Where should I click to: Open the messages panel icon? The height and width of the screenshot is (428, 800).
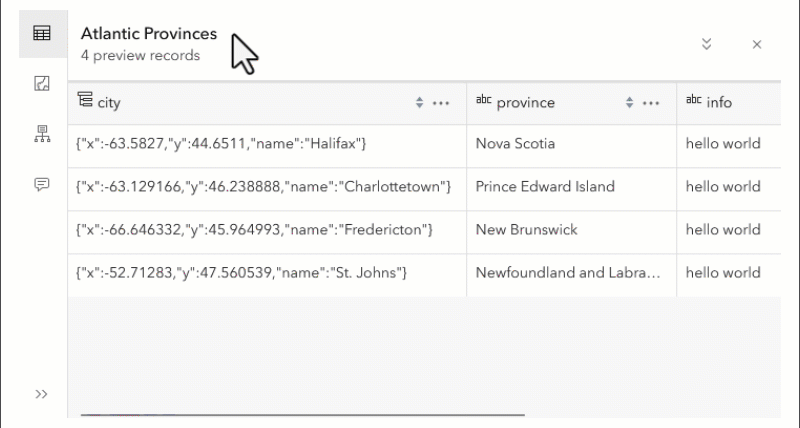pos(42,184)
